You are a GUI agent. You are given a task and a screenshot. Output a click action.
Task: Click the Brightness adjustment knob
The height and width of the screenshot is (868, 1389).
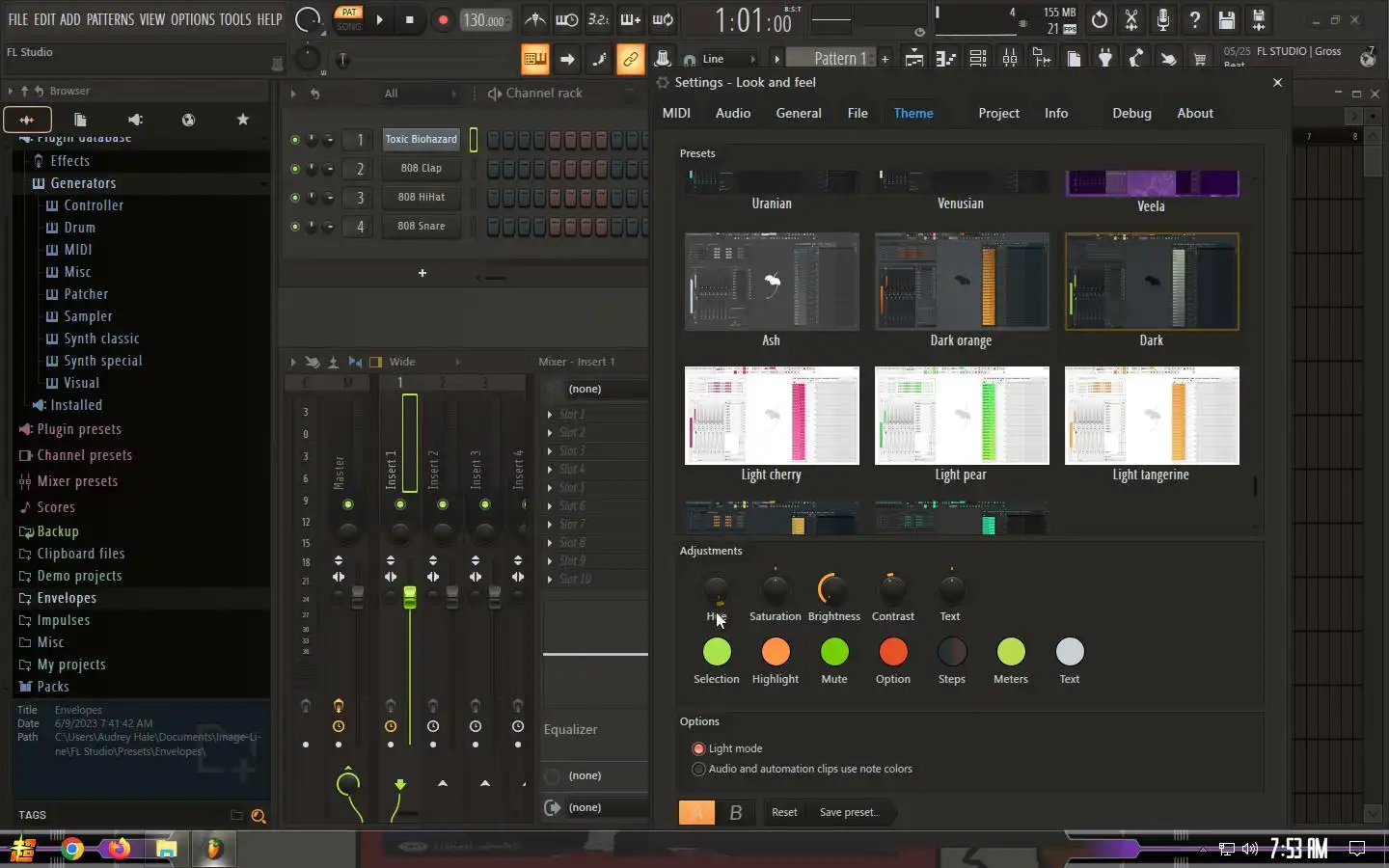tap(833, 589)
